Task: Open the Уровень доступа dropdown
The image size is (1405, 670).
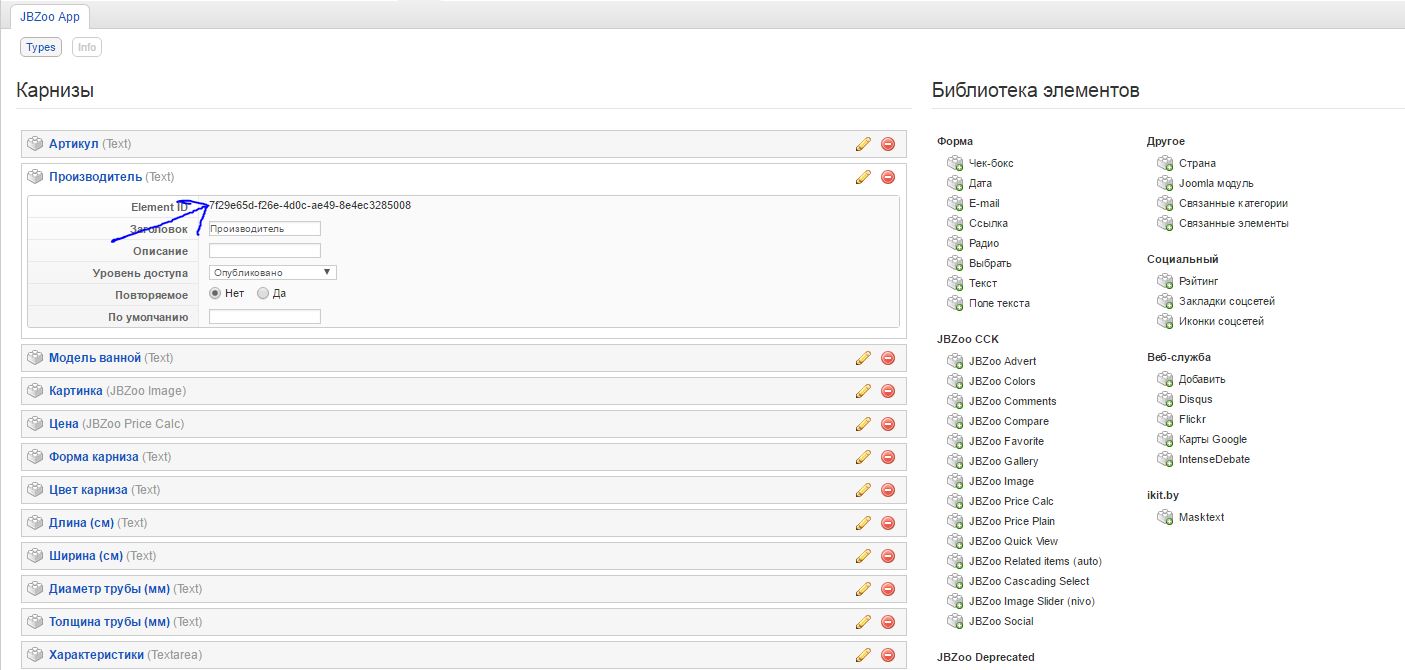Action: click(x=272, y=272)
